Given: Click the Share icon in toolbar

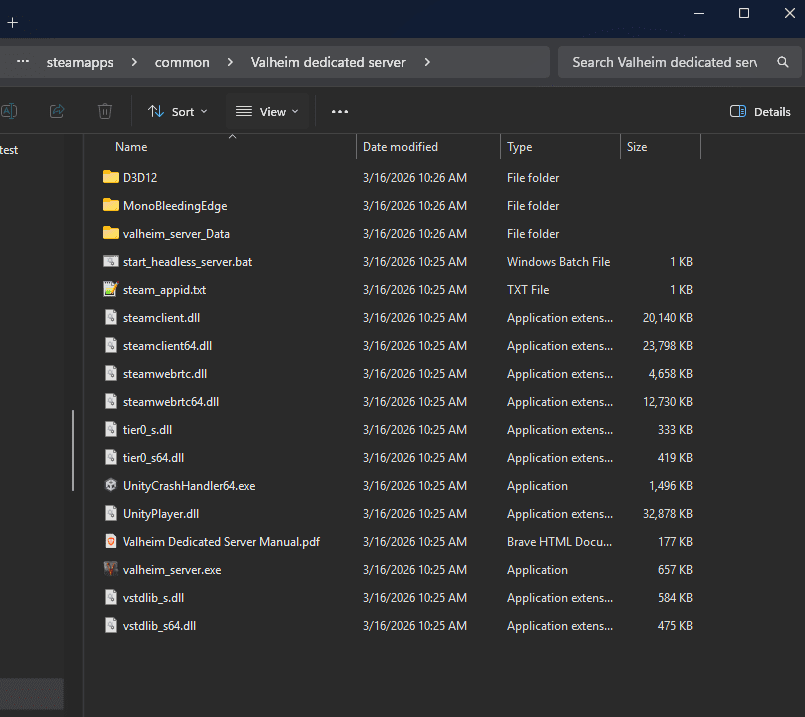Looking at the screenshot, I should [x=57, y=111].
